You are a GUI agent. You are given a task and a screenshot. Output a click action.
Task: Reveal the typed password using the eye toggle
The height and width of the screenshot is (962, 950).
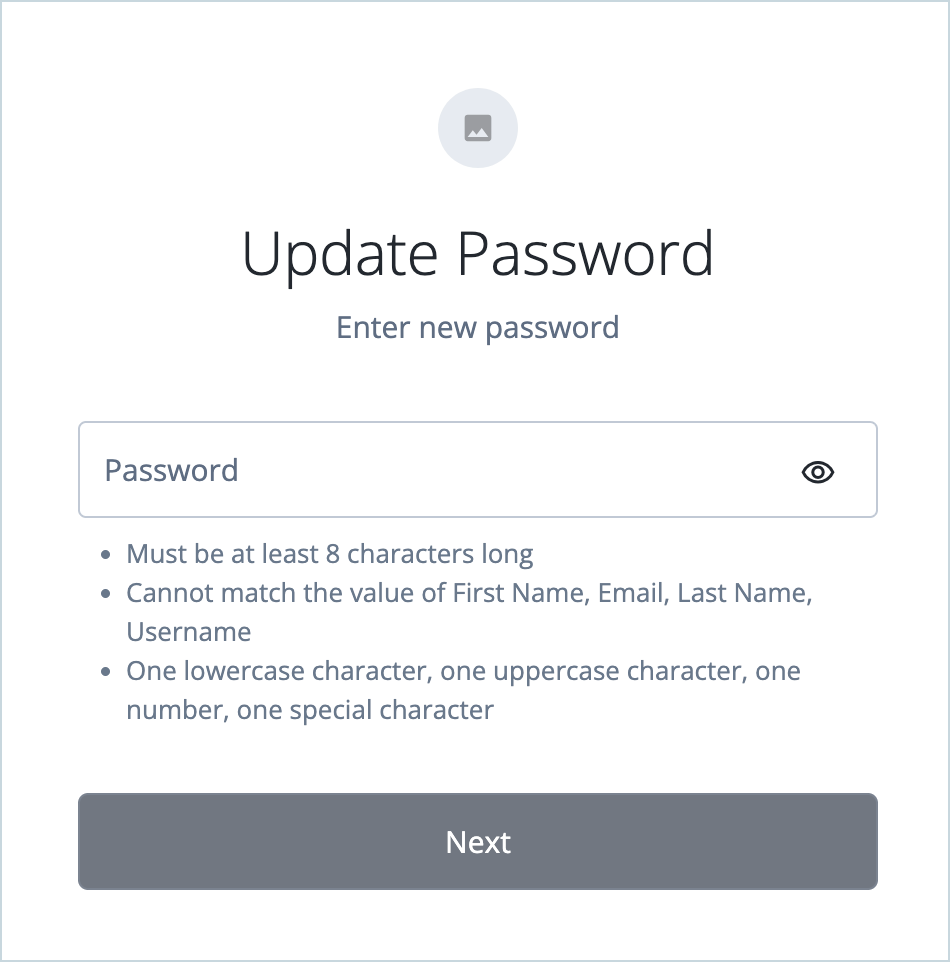(817, 471)
